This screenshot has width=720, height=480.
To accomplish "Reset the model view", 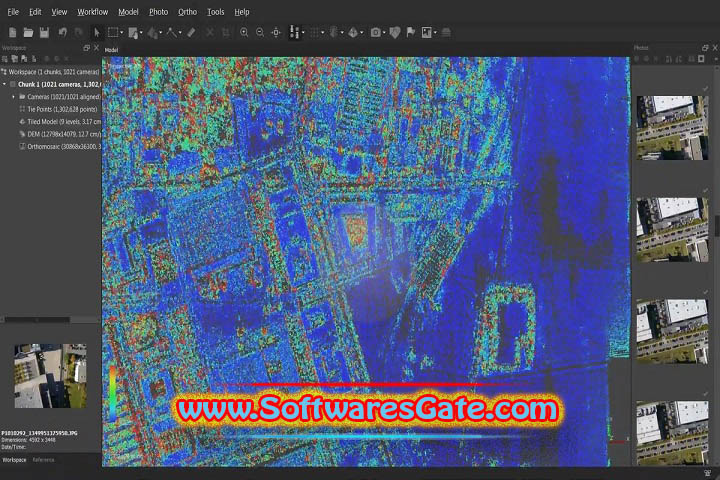I will coord(276,32).
